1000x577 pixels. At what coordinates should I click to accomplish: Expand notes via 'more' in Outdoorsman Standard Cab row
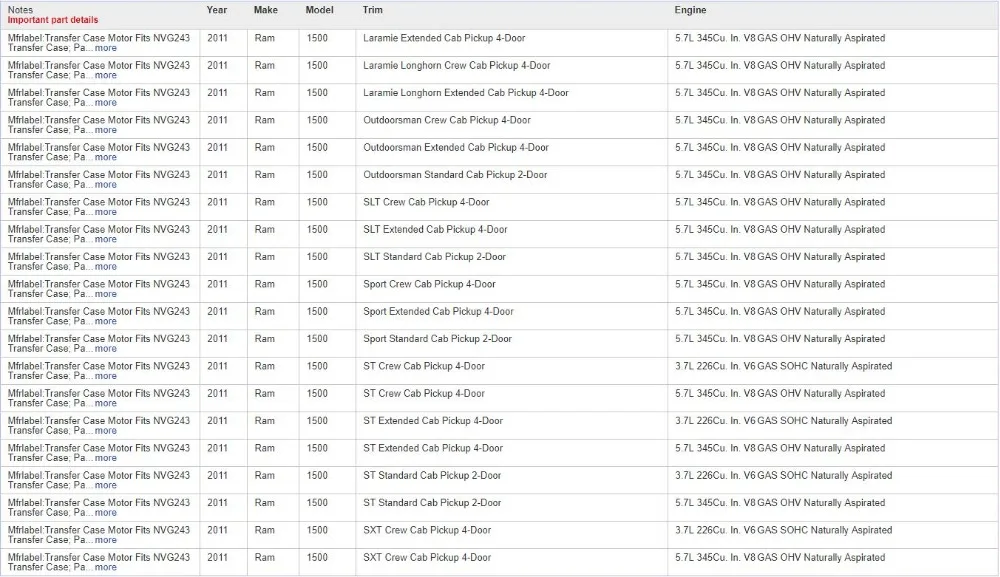pos(106,185)
